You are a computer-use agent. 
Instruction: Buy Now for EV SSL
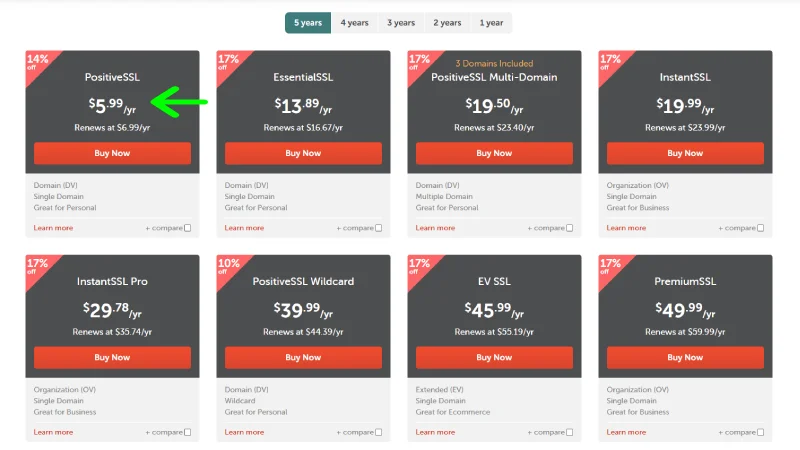tap(494, 357)
